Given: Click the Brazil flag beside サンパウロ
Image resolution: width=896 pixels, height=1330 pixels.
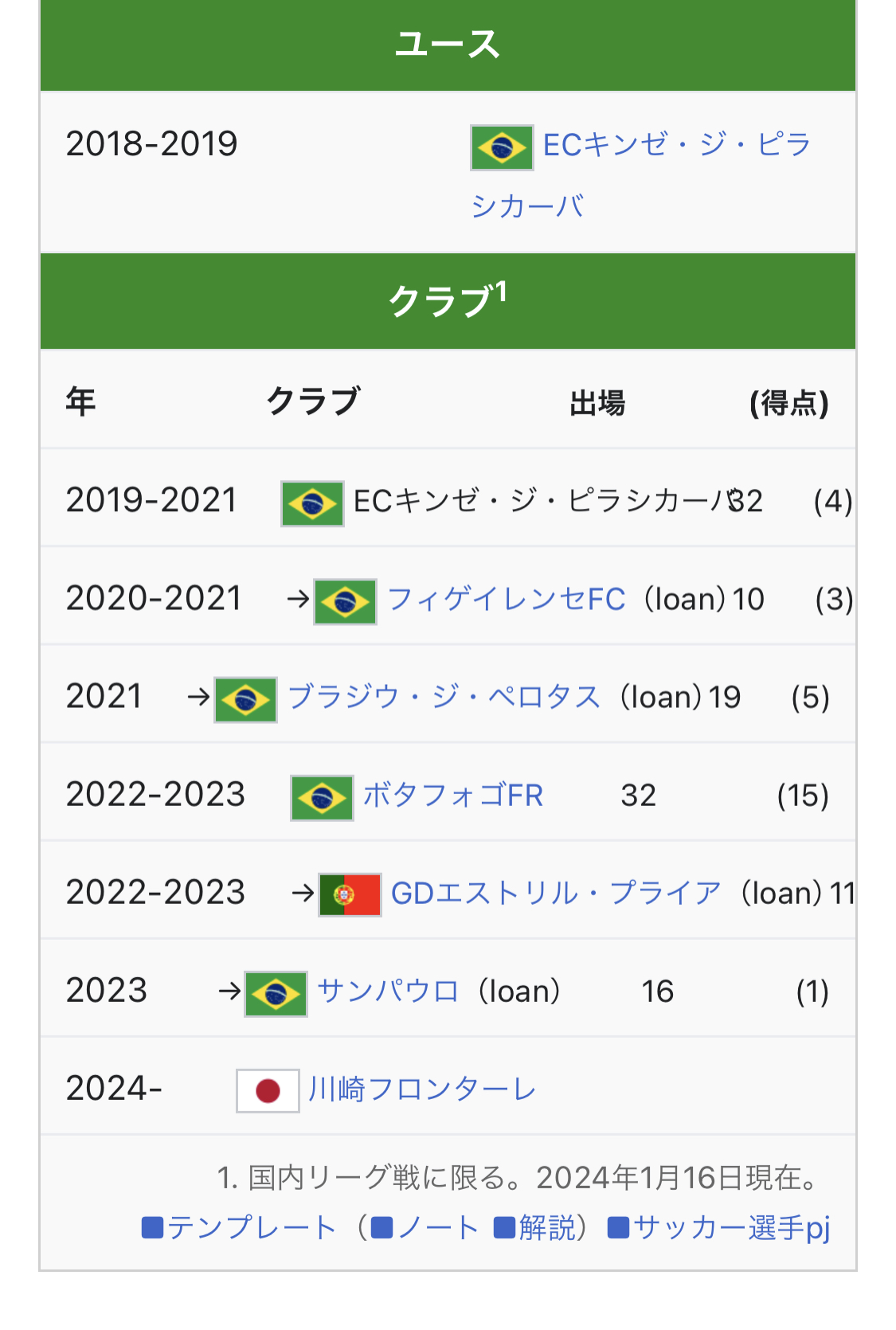Looking at the screenshot, I should [x=276, y=993].
